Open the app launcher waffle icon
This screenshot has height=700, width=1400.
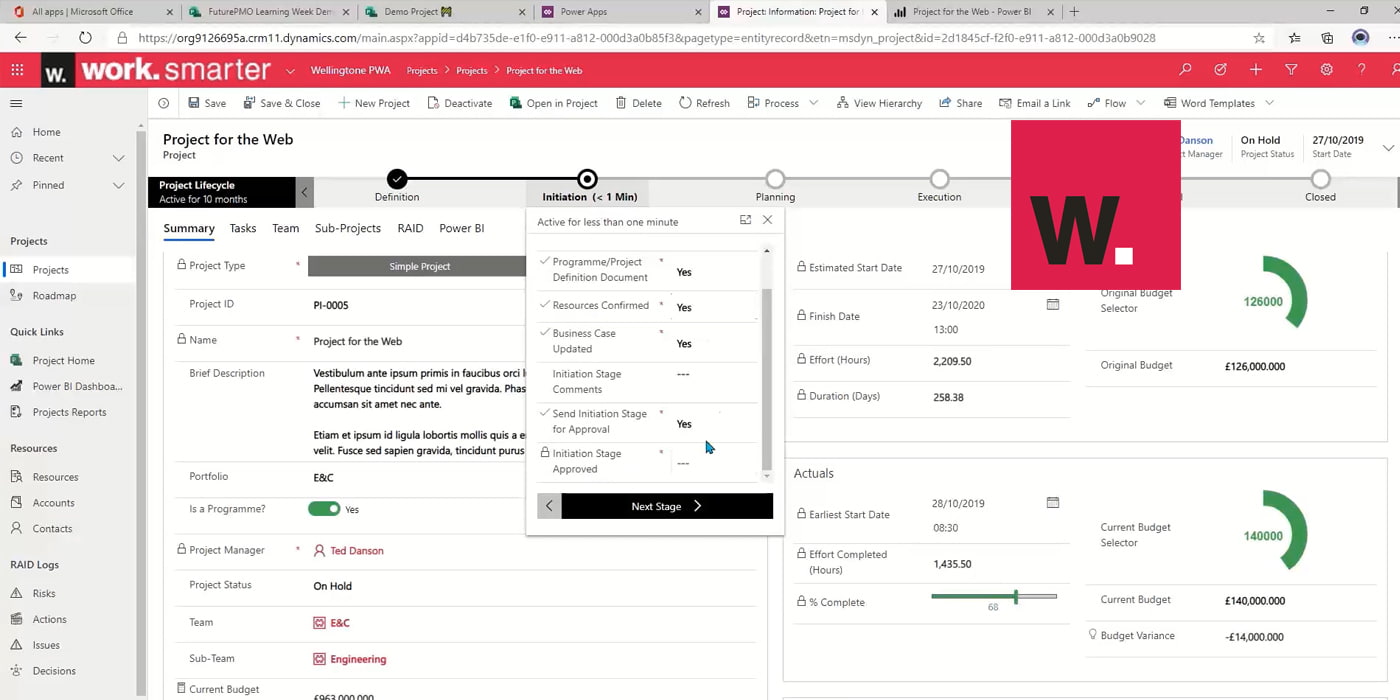pyautogui.click(x=17, y=70)
